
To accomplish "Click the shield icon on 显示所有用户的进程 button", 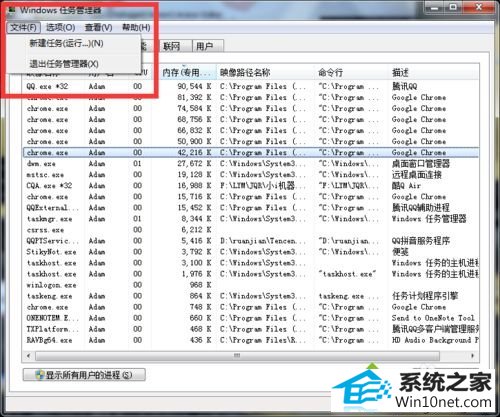I will pos(40,375).
